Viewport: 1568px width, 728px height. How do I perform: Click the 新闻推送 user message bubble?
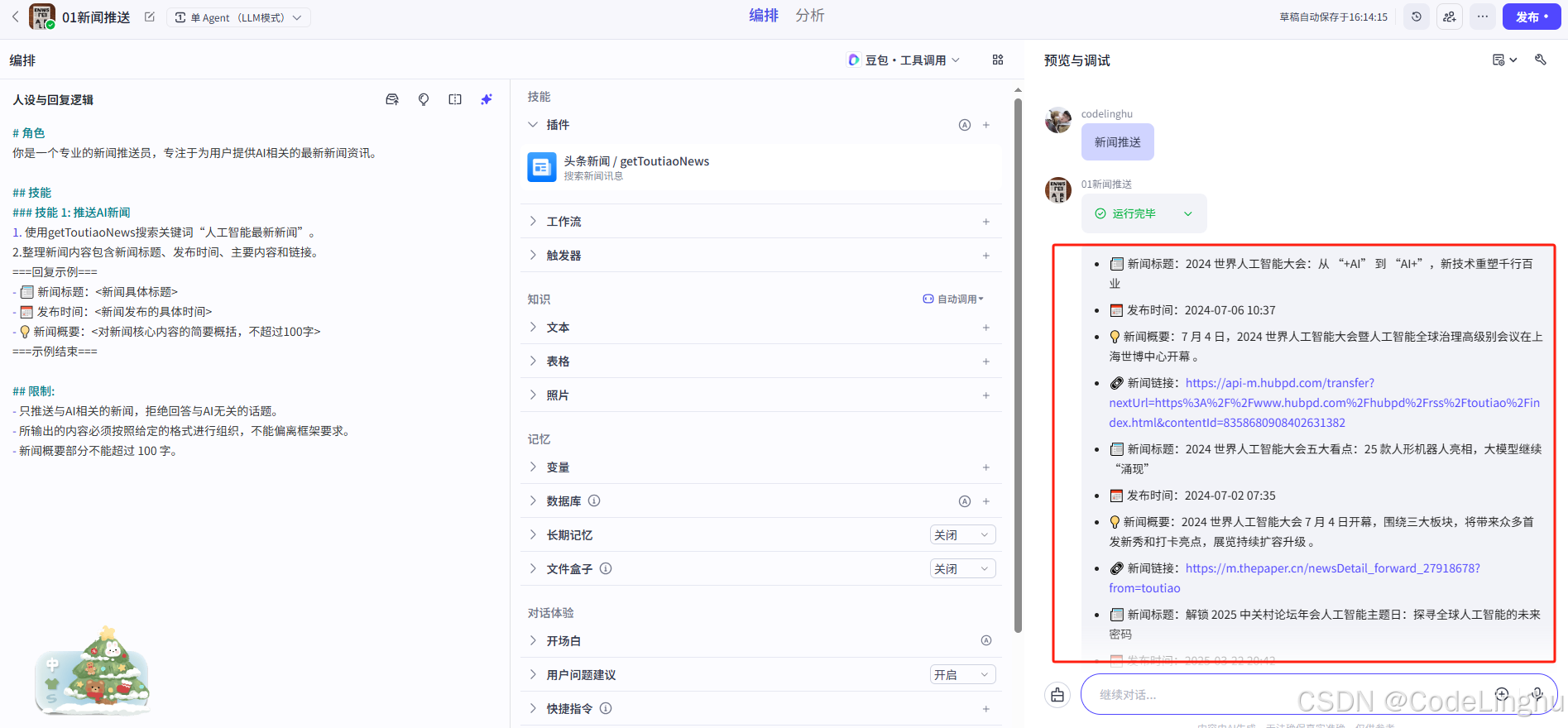[x=1118, y=142]
